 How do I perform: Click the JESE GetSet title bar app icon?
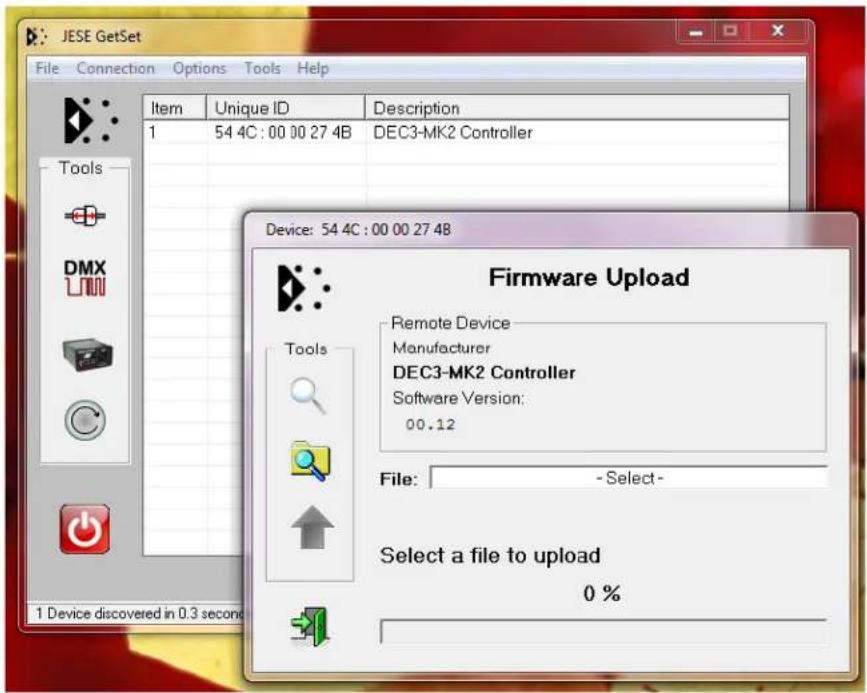coord(36,37)
